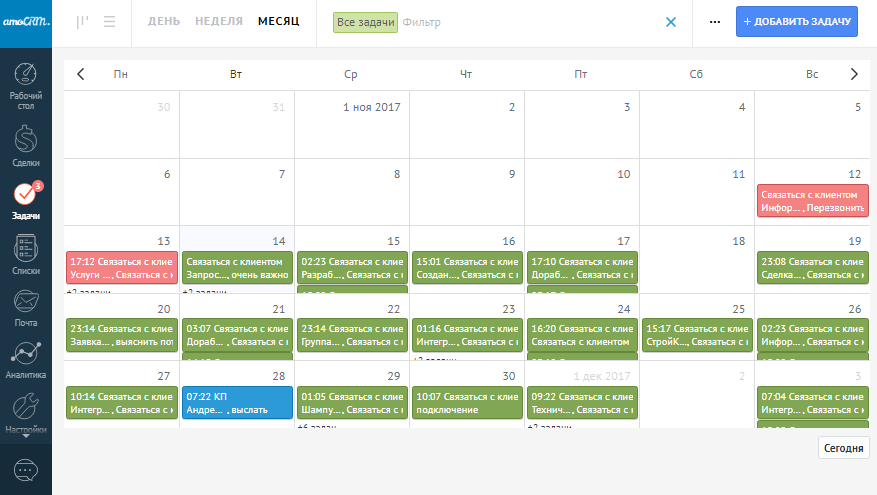Select the Все задачи filter chip
Screen dimensions: 877x495
(x=365, y=22)
